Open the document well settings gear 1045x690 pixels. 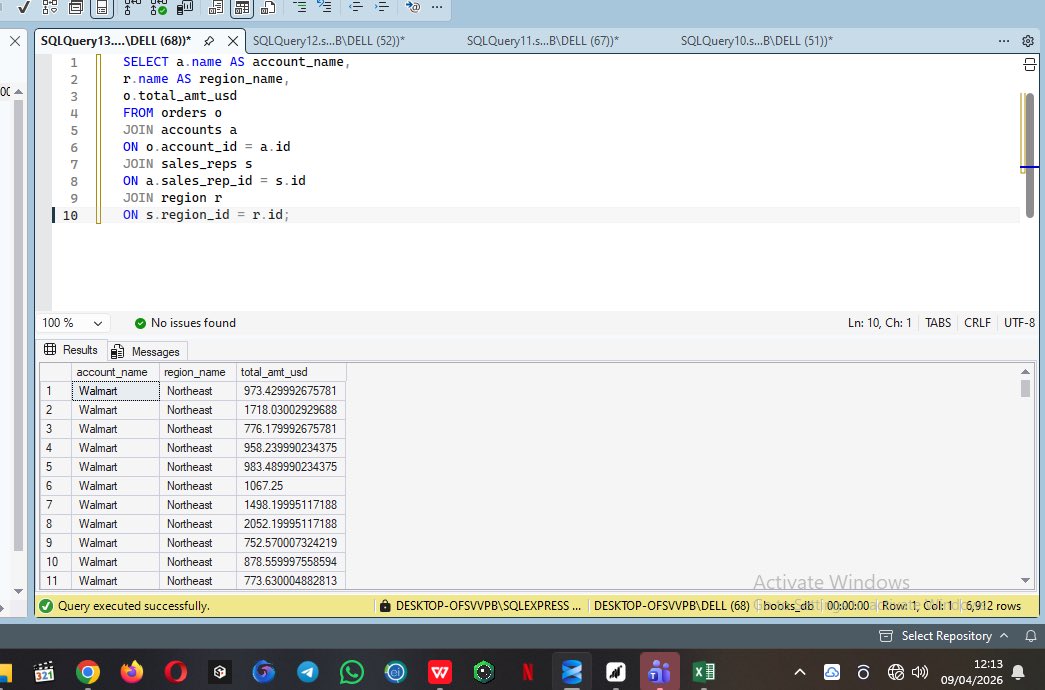pyautogui.click(x=1028, y=41)
